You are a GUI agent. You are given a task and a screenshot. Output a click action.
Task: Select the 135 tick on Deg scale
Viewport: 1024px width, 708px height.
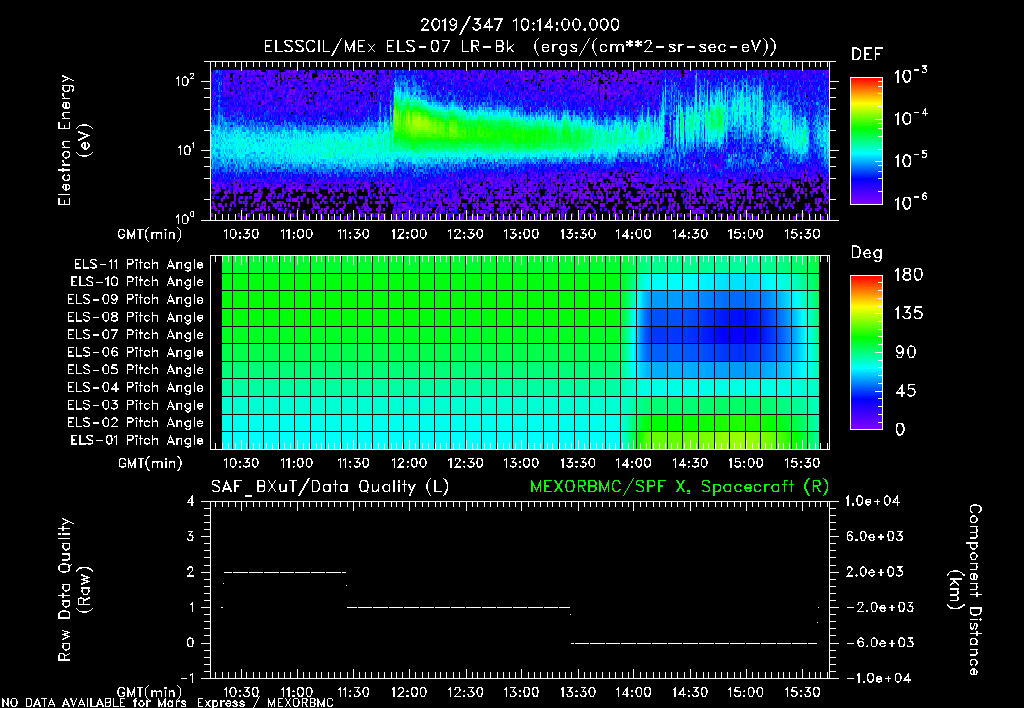(909, 314)
